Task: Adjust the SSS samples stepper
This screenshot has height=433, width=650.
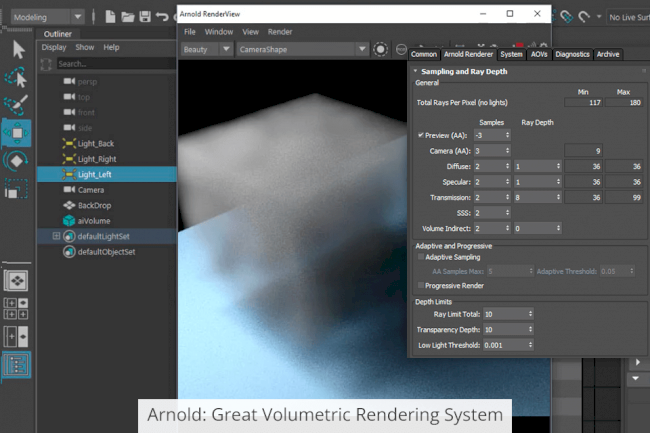Action: coord(507,213)
